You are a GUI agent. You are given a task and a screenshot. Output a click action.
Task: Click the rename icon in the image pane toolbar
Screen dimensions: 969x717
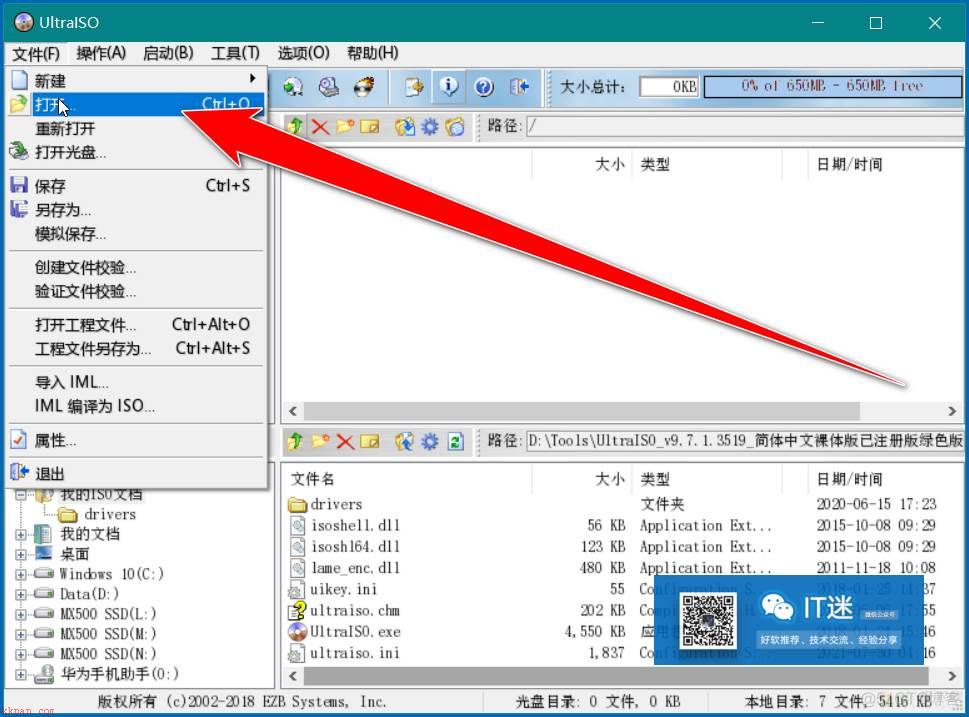(370, 127)
